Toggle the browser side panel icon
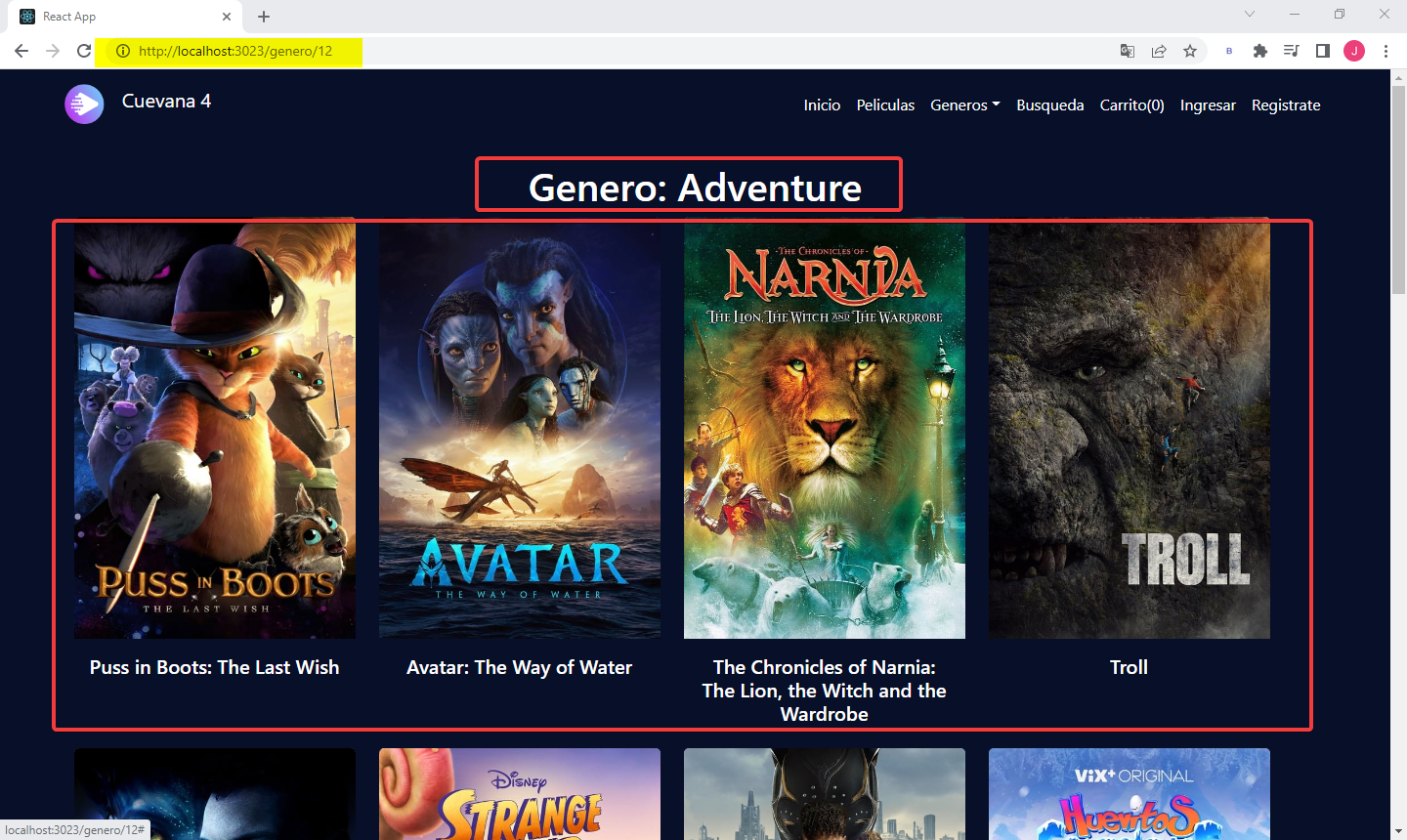The width and height of the screenshot is (1407, 840). 1323,51
